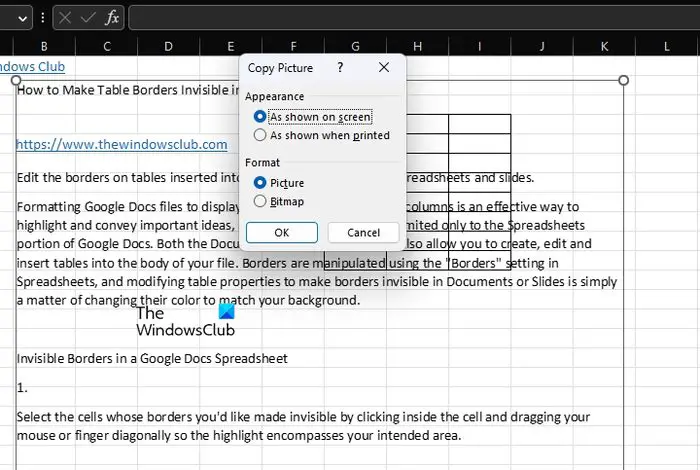The width and height of the screenshot is (700, 470).
Task: Select column L header
Action: tap(667, 46)
